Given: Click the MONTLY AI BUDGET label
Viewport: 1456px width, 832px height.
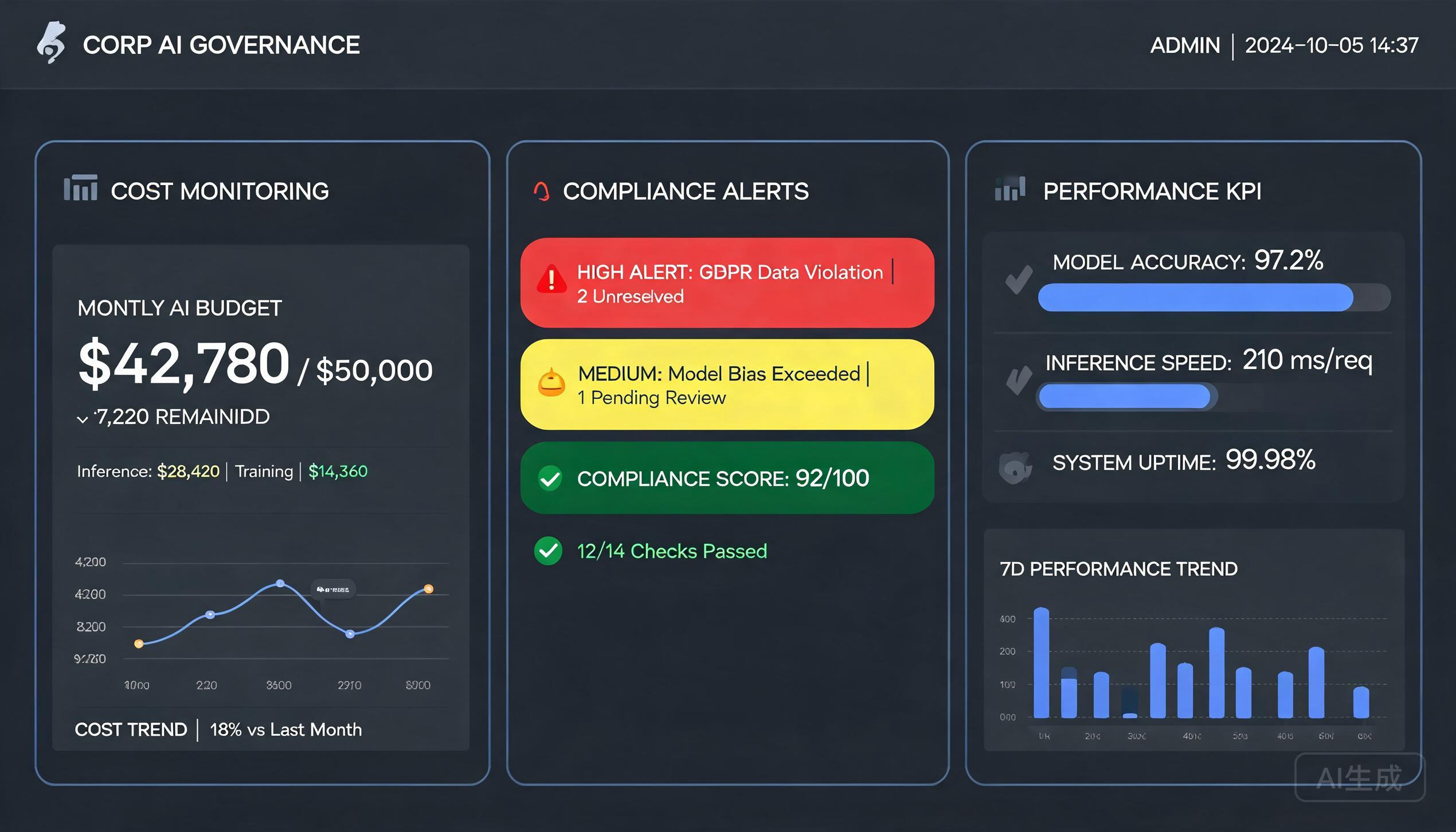Looking at the screenshot, I should click(179, 308).
